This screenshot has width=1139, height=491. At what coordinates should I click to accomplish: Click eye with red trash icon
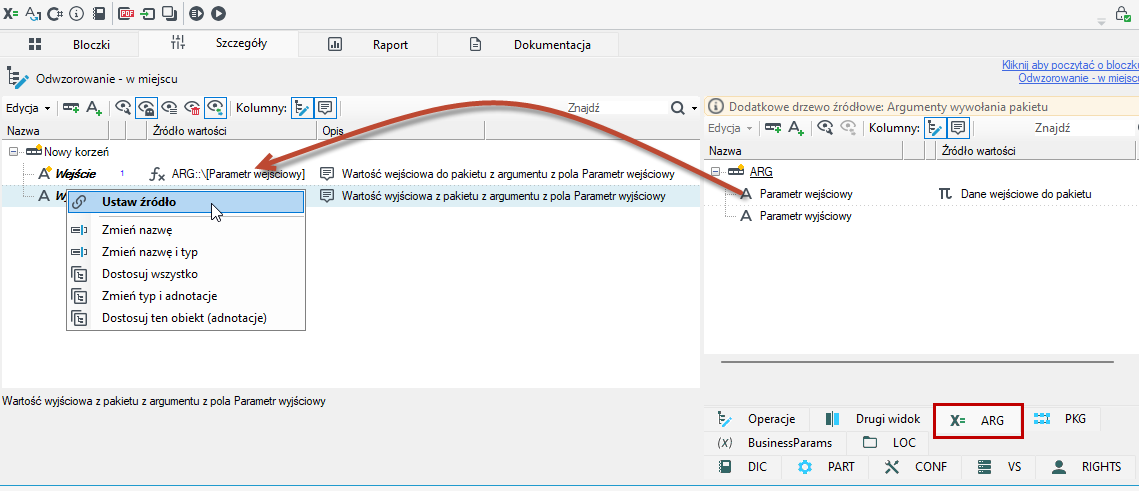(192, 108)
